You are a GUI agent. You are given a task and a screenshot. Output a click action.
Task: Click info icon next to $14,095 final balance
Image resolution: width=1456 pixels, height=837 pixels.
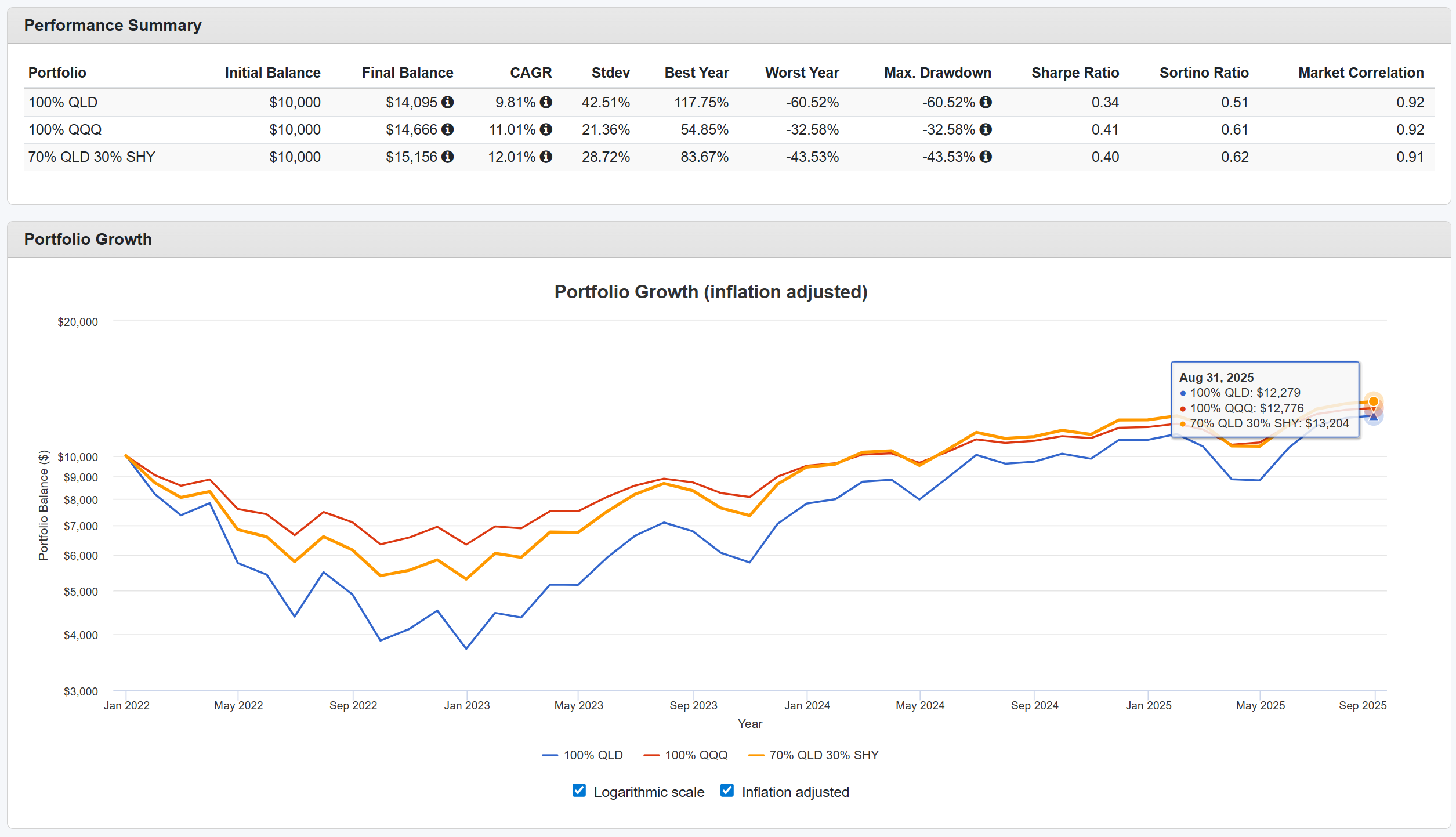pyautogui.click(x=447, y=102)
